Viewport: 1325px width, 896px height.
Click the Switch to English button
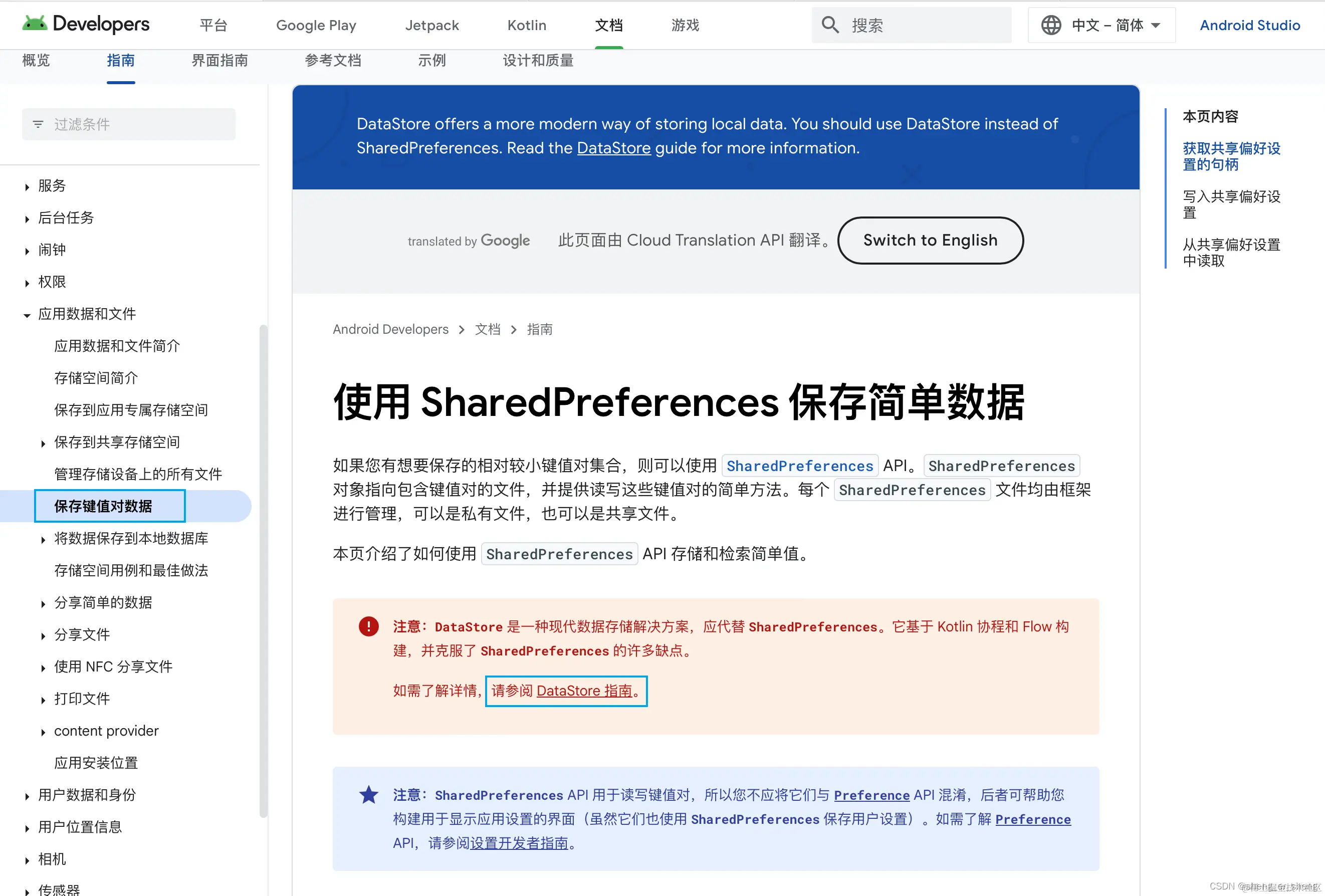click(930, 240)
